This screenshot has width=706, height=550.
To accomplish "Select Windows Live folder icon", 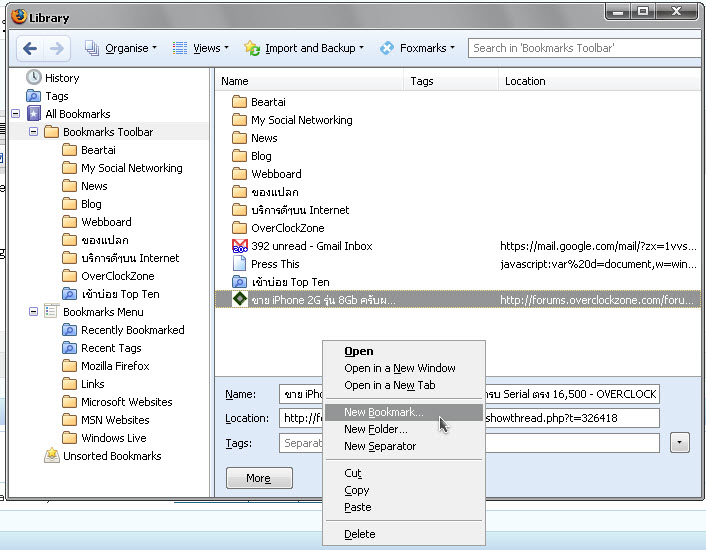I will [69, 438].
